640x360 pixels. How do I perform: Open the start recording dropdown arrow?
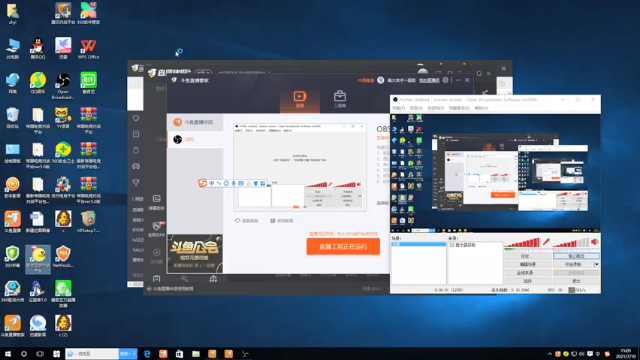pos(597,264)
